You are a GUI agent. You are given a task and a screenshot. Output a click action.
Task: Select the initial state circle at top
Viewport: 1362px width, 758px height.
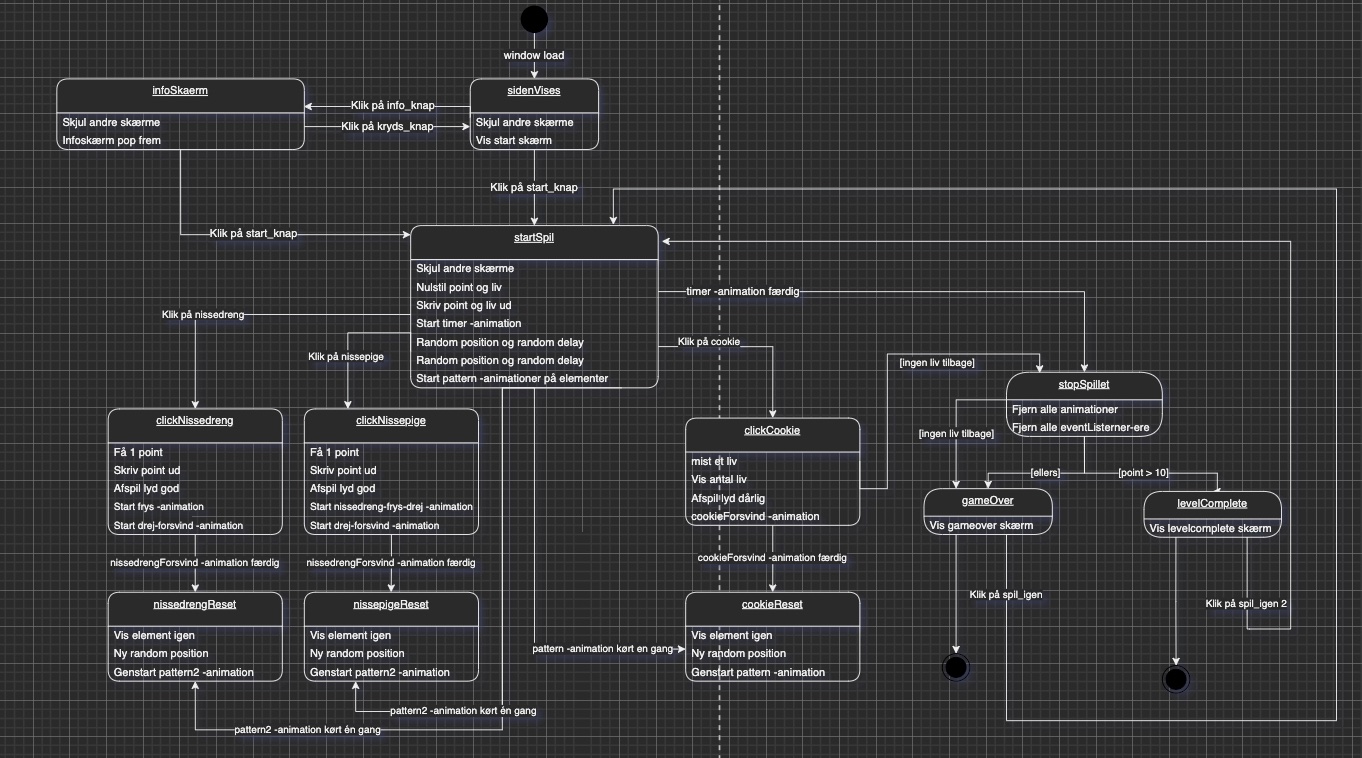click(x=534, y=18)
